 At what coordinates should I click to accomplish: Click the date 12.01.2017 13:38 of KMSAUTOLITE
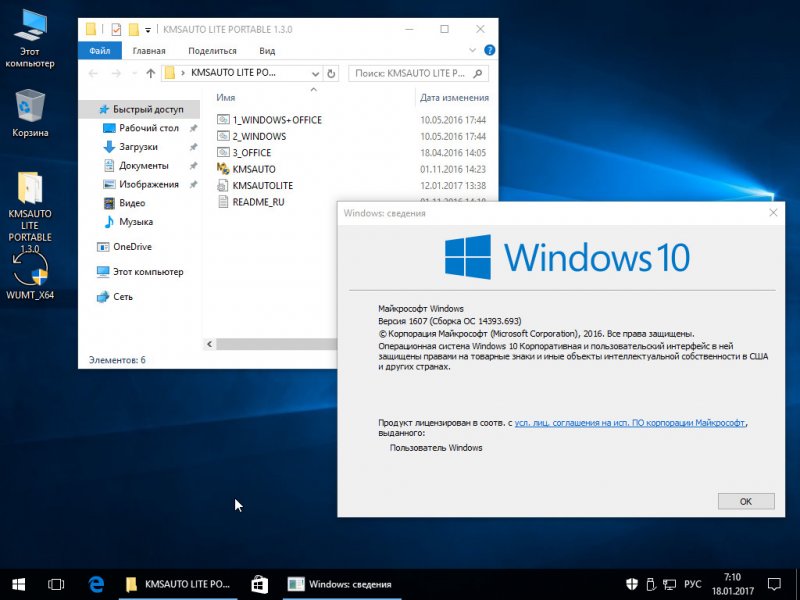point(453,185)
